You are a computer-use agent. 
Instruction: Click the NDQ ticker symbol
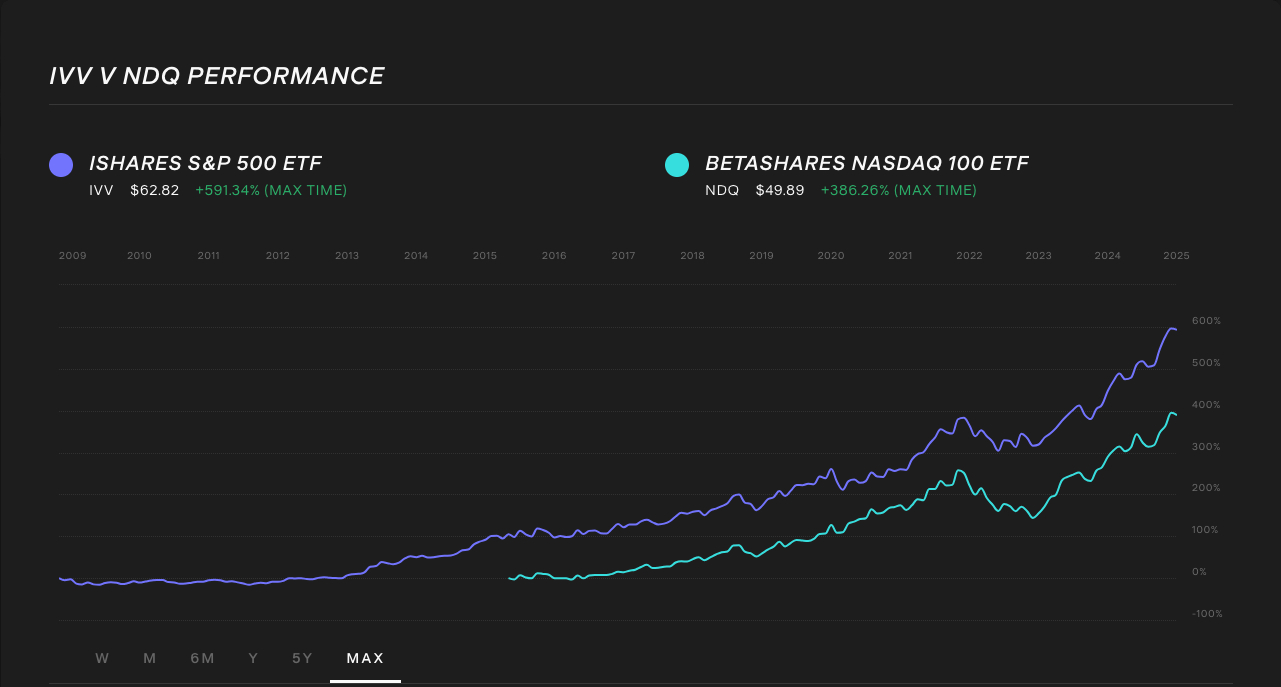point(722,190)
